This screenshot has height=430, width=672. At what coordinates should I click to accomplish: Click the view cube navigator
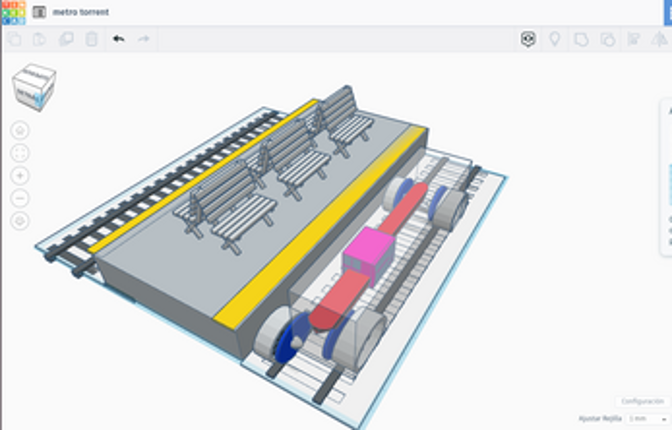(32, 87)
